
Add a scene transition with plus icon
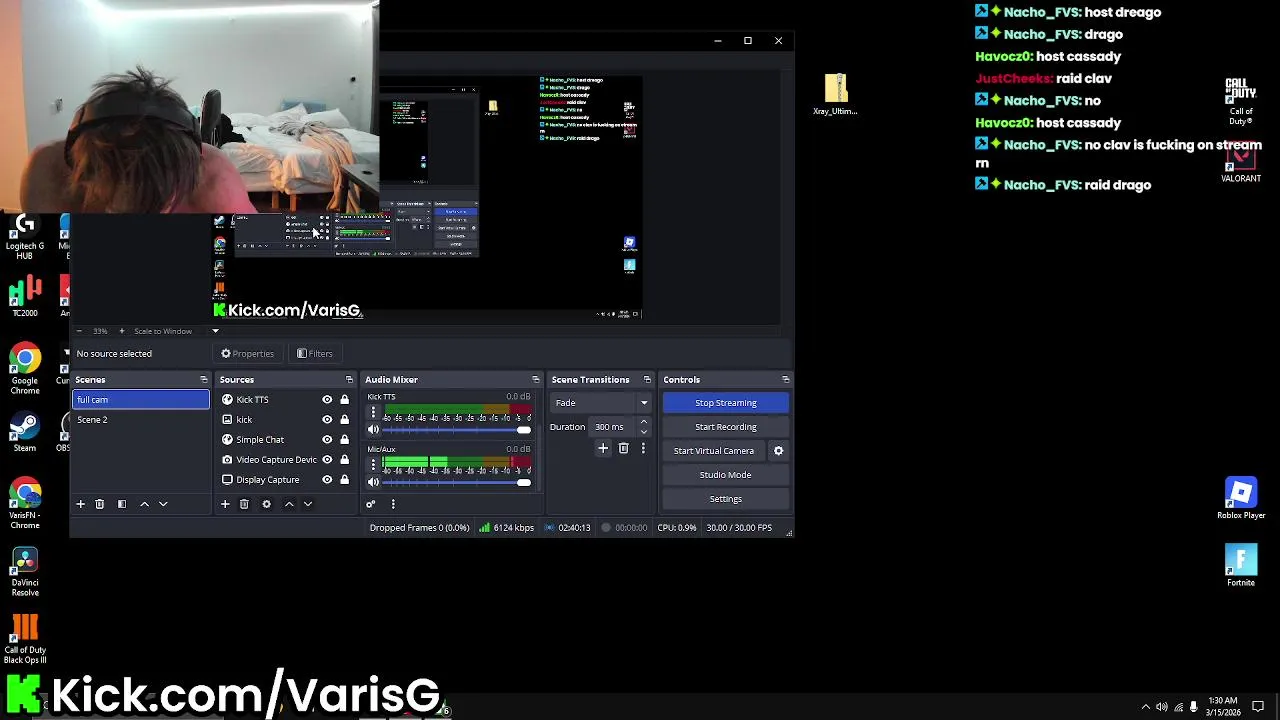[603, 449]
